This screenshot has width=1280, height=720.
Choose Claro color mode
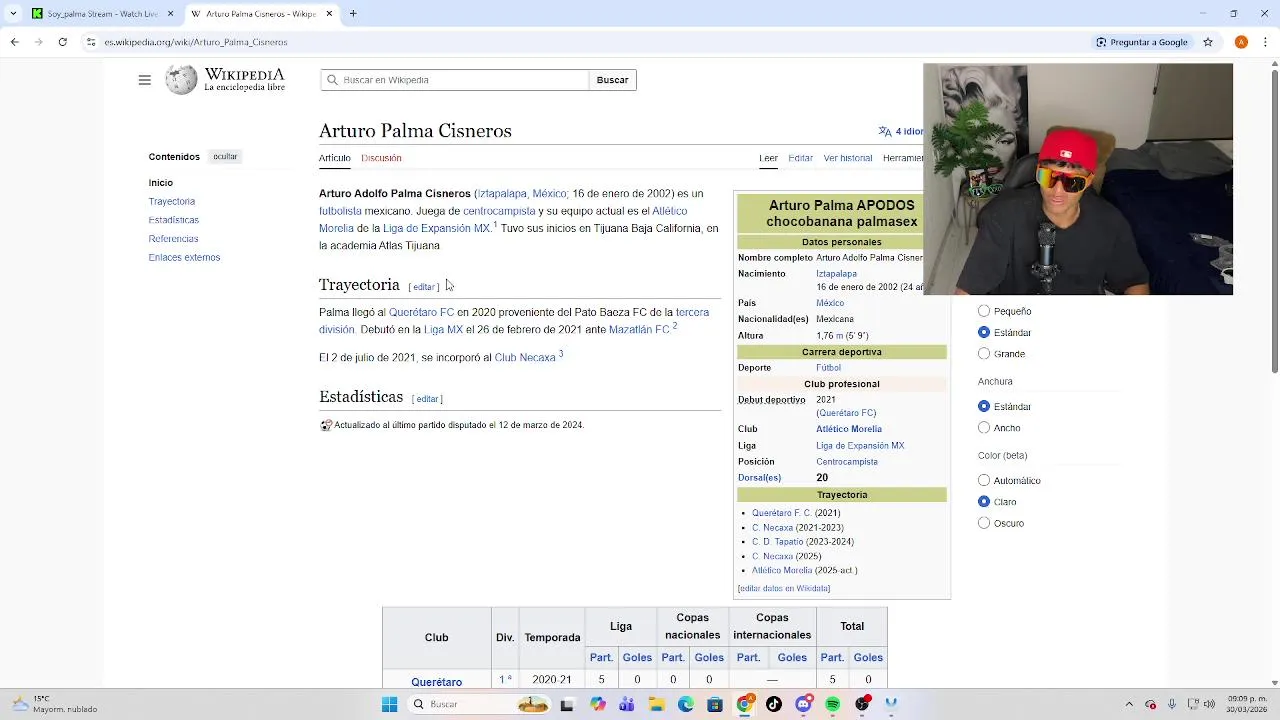[984, 501]
